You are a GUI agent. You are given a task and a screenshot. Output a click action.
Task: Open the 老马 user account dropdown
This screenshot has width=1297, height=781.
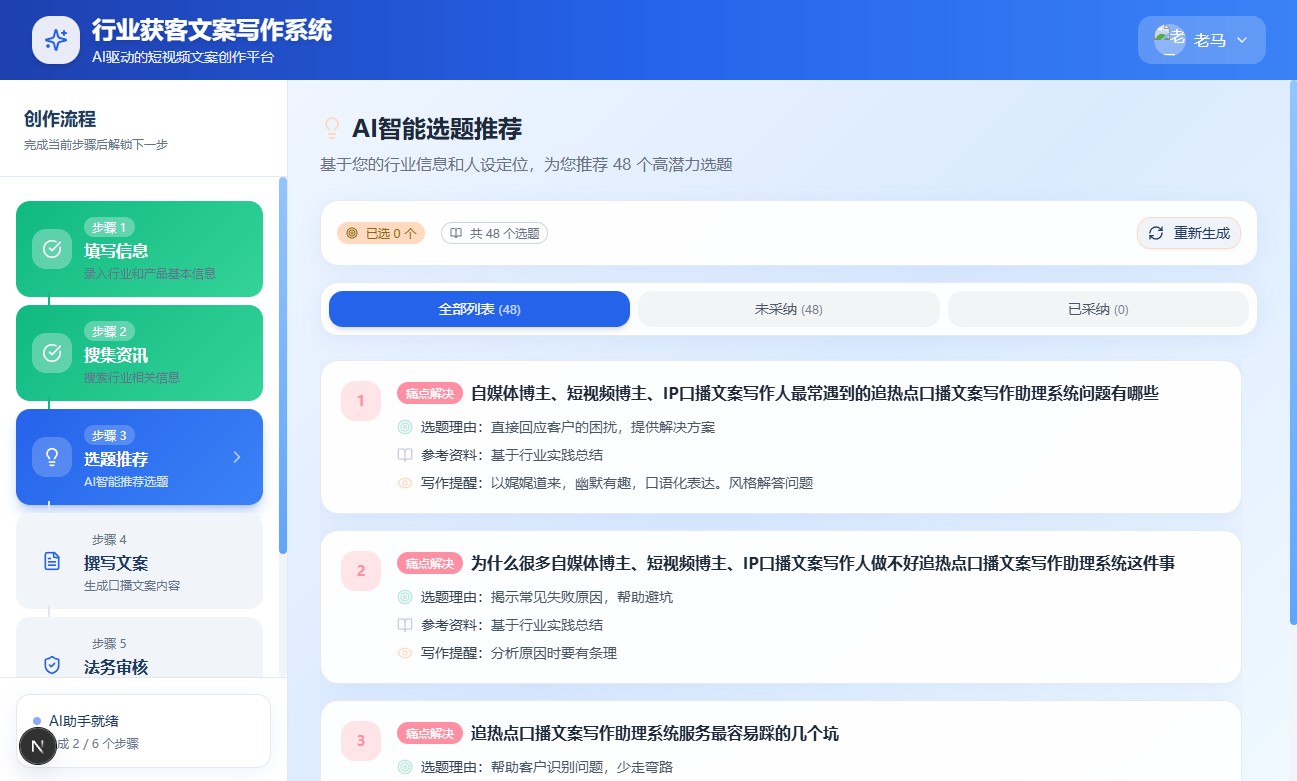coord(1201,40)
